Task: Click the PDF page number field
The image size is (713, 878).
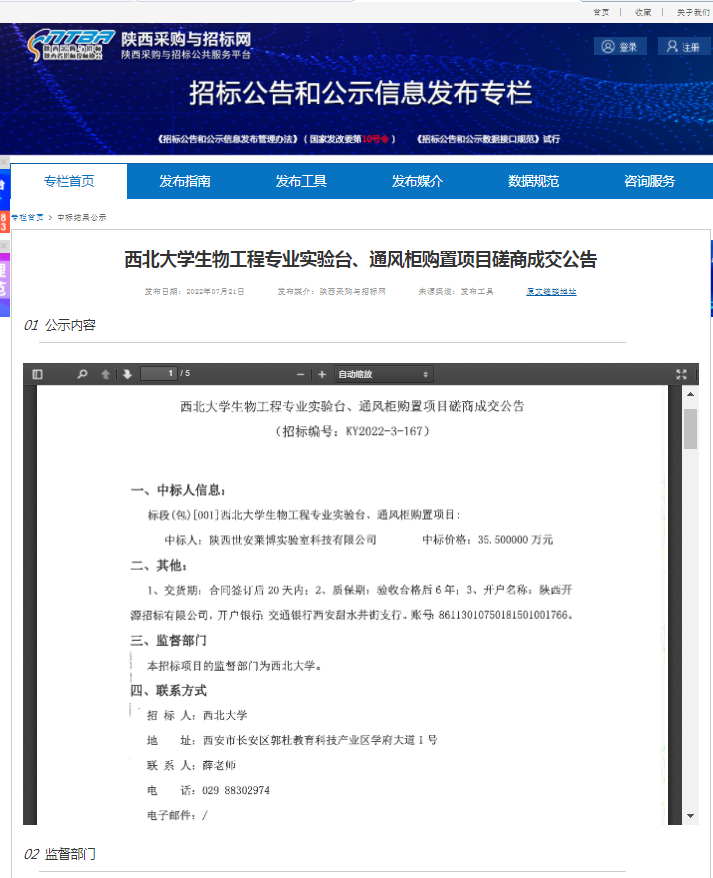Action: [x=158, y=374]
